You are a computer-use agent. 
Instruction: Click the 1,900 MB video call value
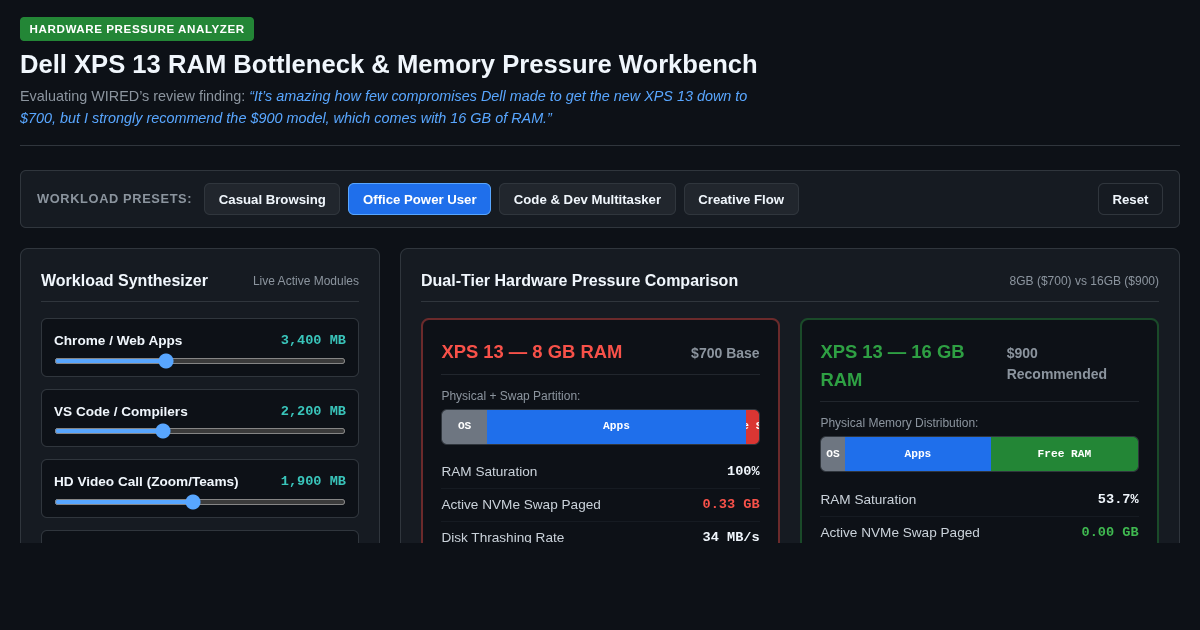coord(313,481)
